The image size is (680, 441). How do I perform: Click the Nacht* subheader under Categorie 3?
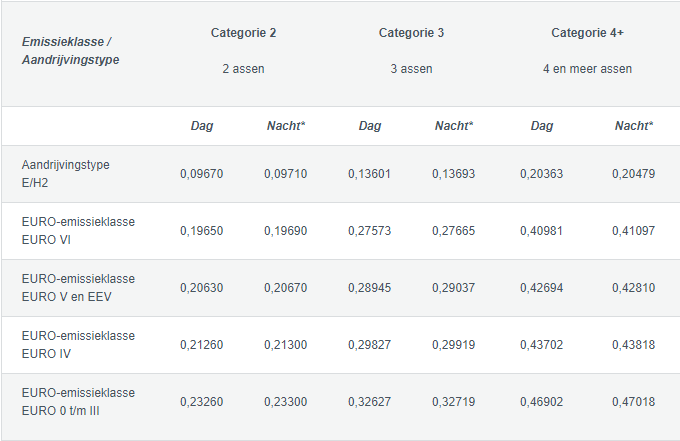453,126
